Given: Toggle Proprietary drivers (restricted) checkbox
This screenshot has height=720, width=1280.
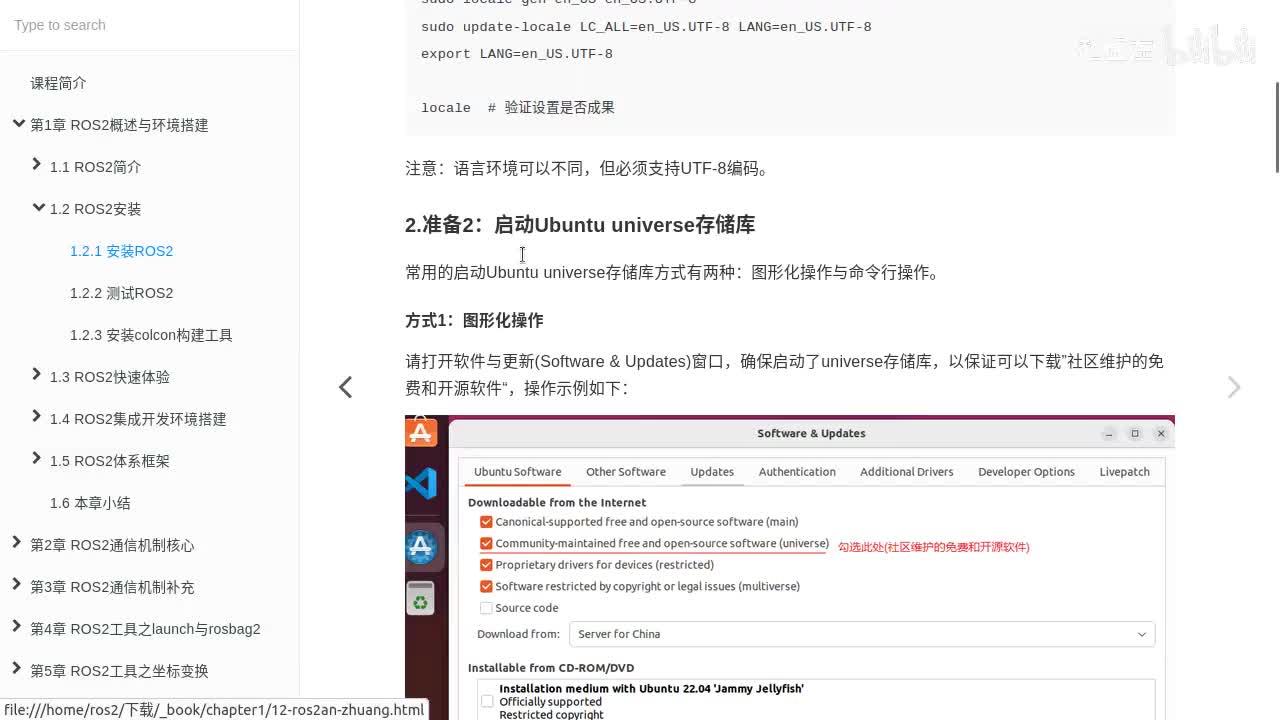Looking at the screenshot, I should coord(486,565).
